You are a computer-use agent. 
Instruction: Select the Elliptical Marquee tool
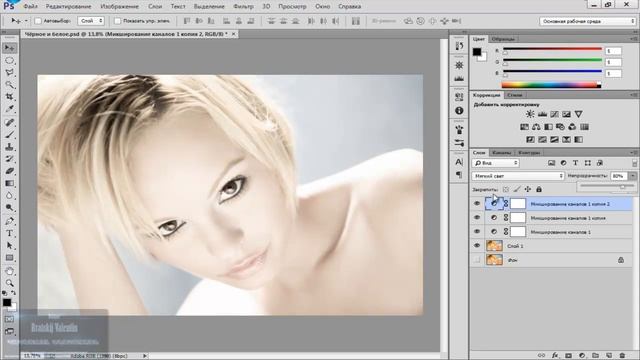click(x=9, y=60)
